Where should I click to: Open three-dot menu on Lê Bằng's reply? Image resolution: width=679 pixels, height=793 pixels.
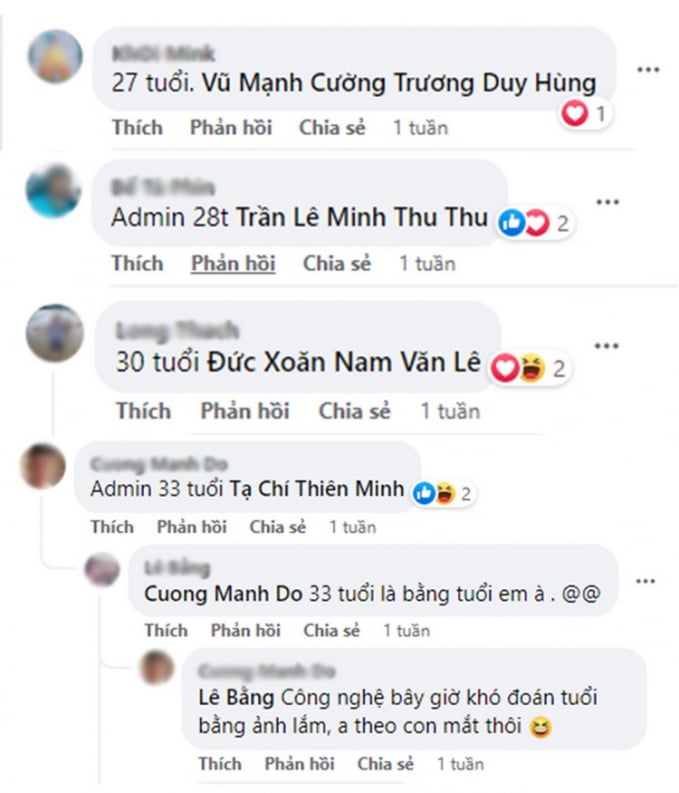coord(645,581)
